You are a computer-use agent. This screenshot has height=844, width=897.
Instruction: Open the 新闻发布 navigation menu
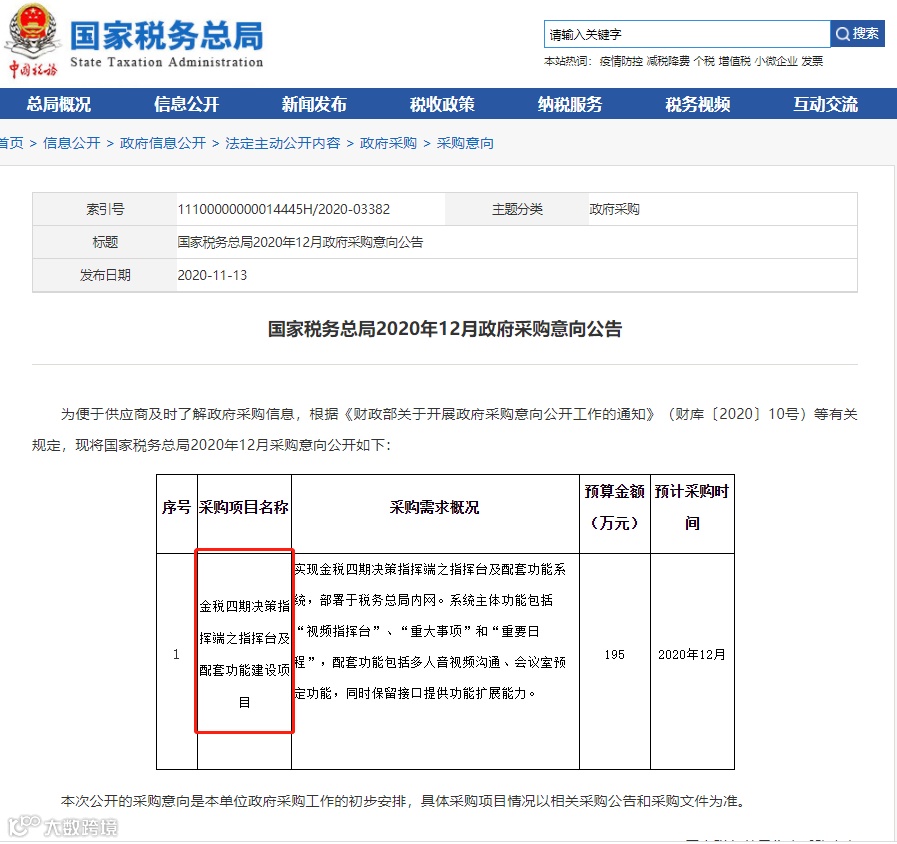[x=314, y=104]
